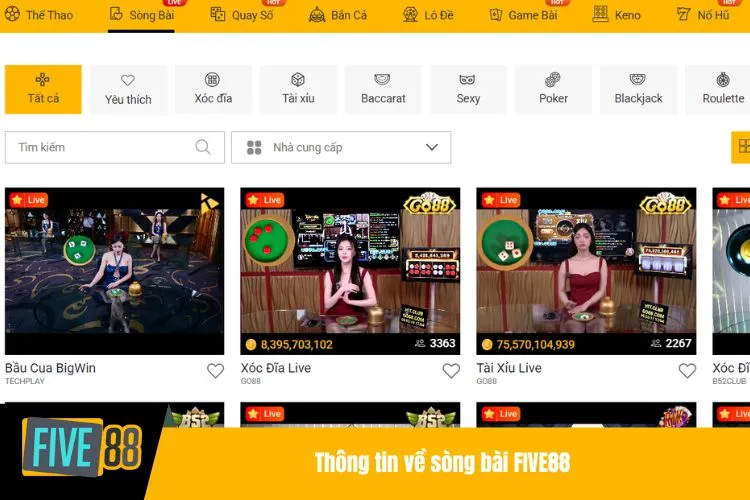Open the Keno menu item
The height and width of the screenshot is (500, 750).
coord(617,15)
